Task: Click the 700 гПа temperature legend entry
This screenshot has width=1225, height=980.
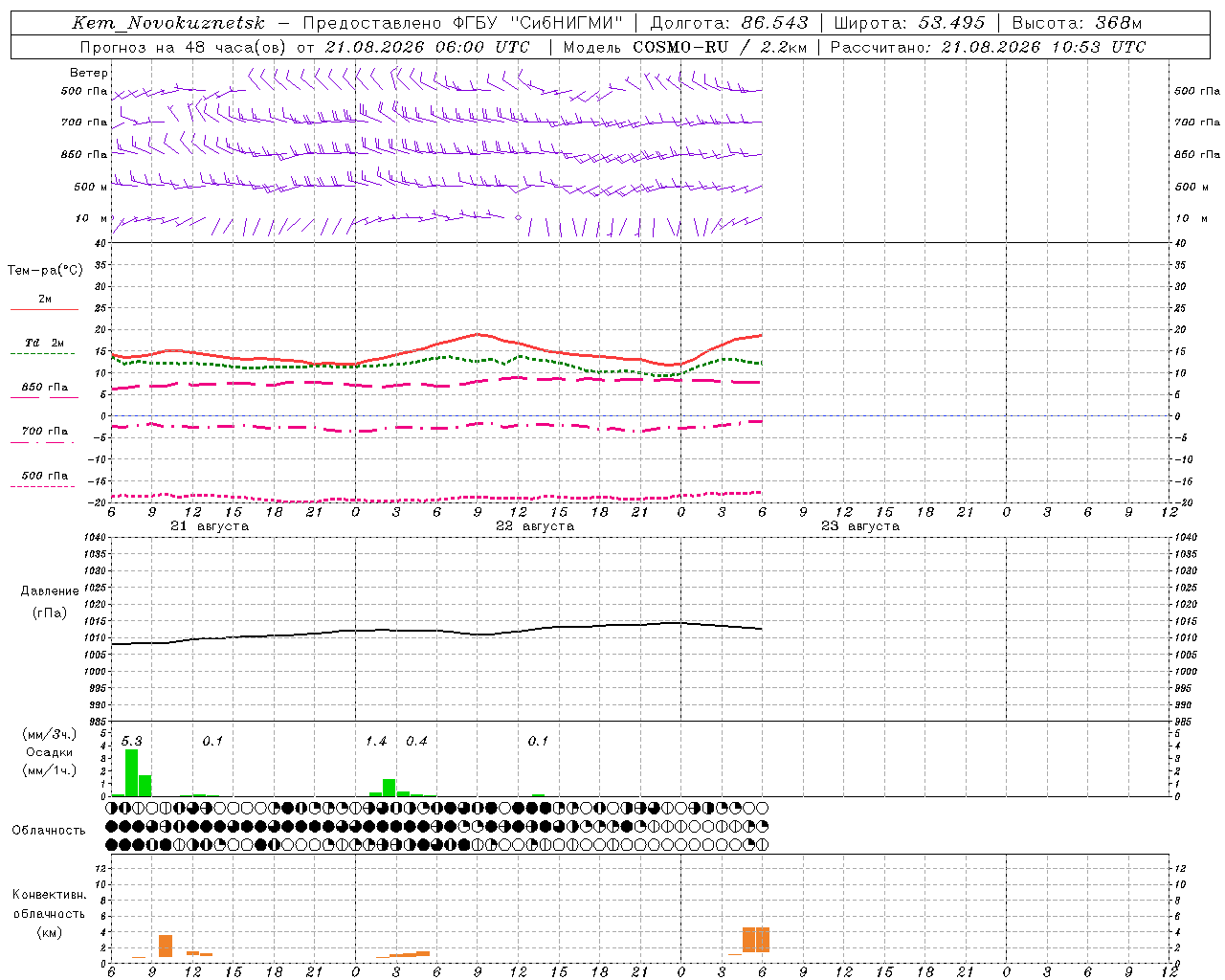Action: (45, 432)
